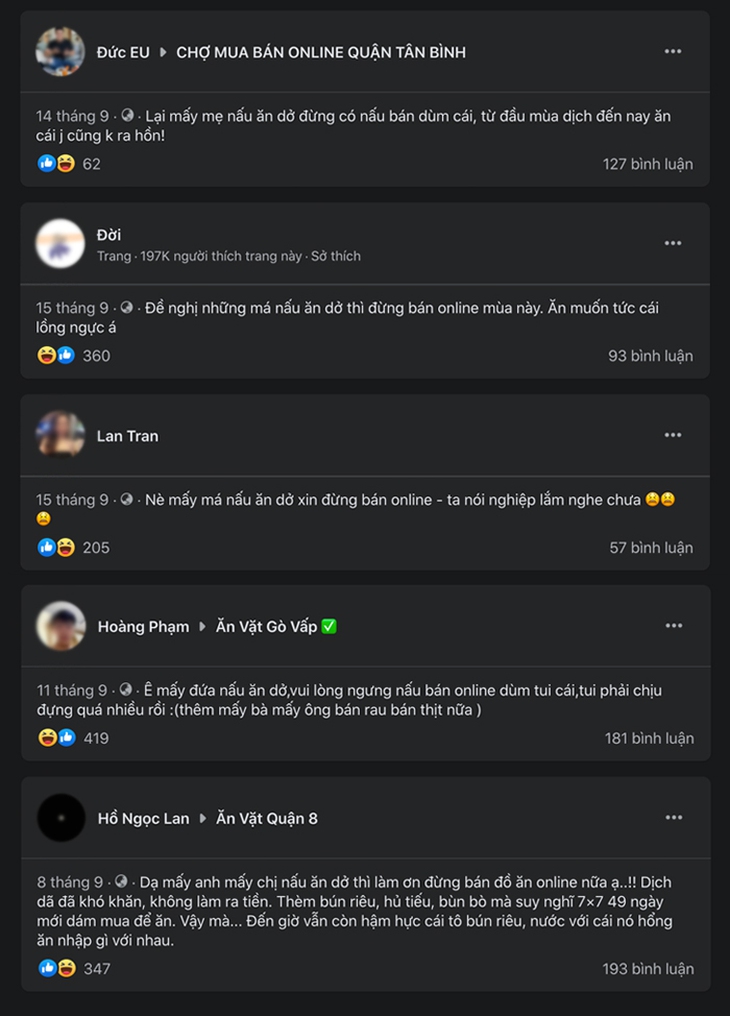This screenshot has height=1016, width=730.
Task: View reaction icons with 62 reactions
Action: click(x=56, y=164)
